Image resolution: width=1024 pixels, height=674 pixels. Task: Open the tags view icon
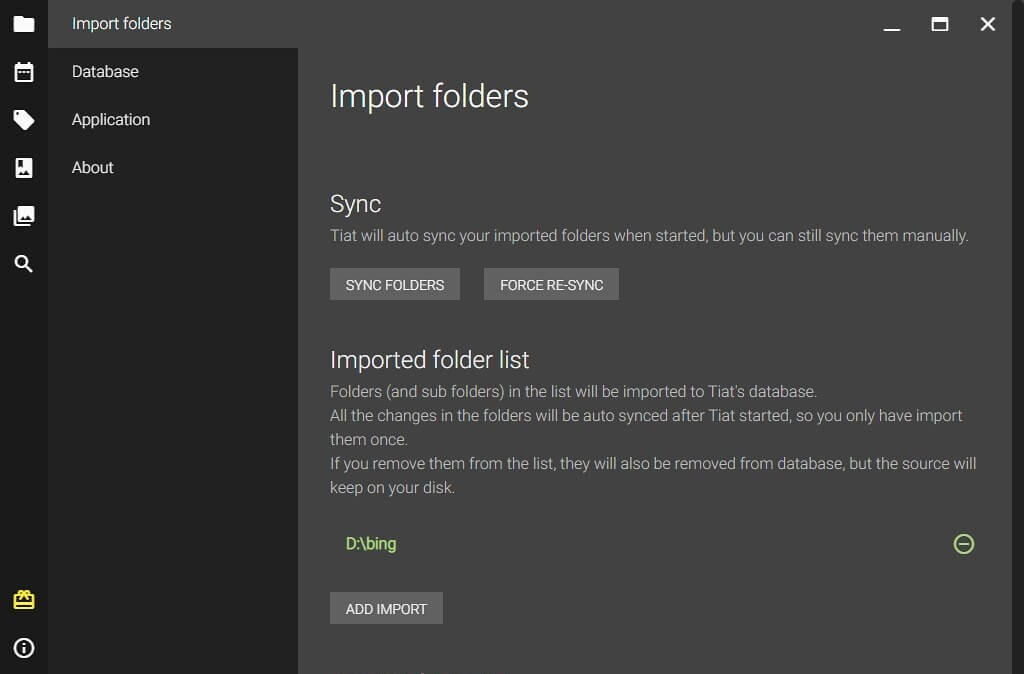pyautogui.click(x=24, y=120)
